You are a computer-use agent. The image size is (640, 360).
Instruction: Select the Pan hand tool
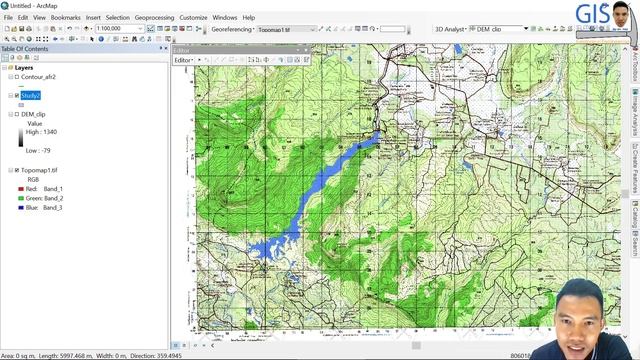22,39
